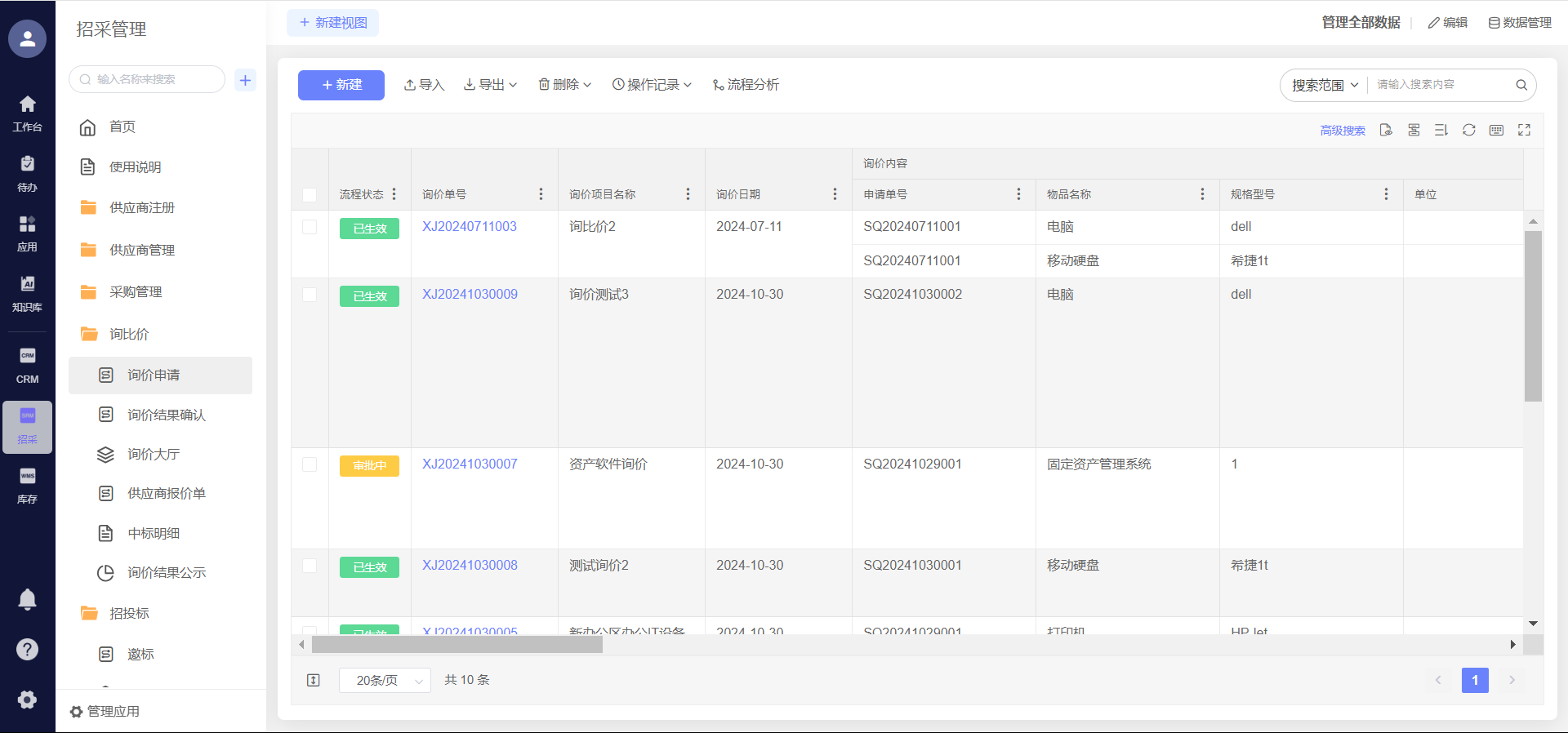Open the 搜索范围 dropdown

(x=1324, y=85)
